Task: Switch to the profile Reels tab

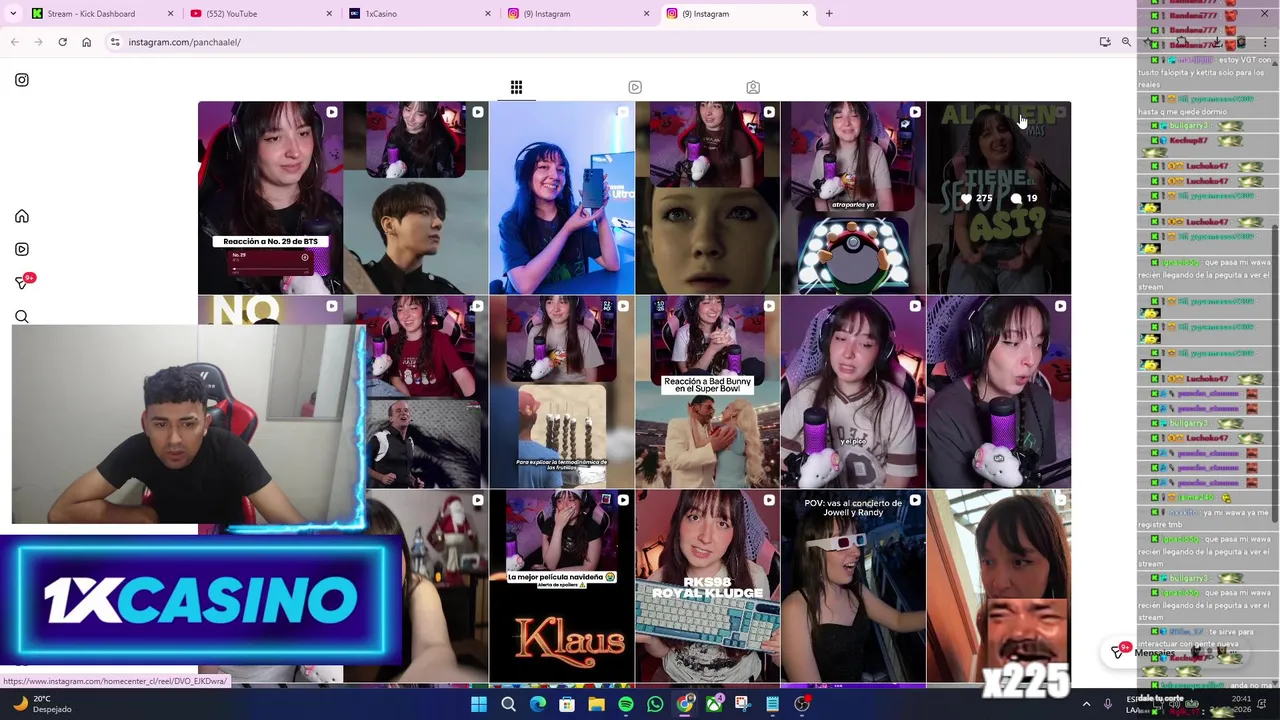Action: pos(635,87)
